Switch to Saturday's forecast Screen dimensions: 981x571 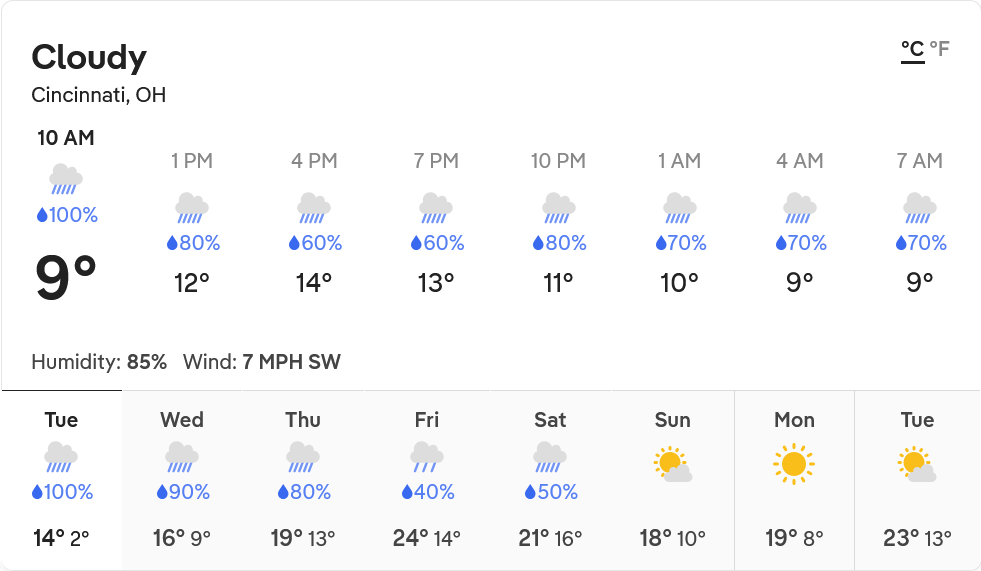coord(550,480)
